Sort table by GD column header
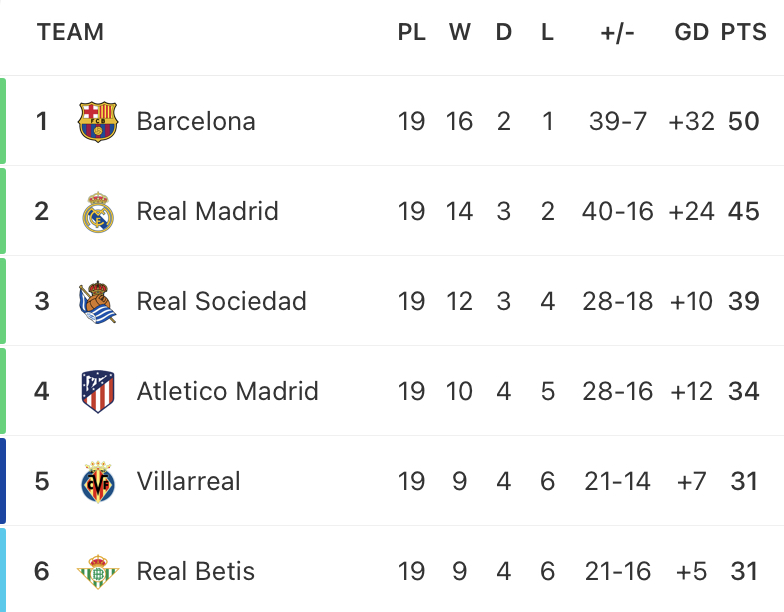The image size is (784, 612). [x=692, y=32]
